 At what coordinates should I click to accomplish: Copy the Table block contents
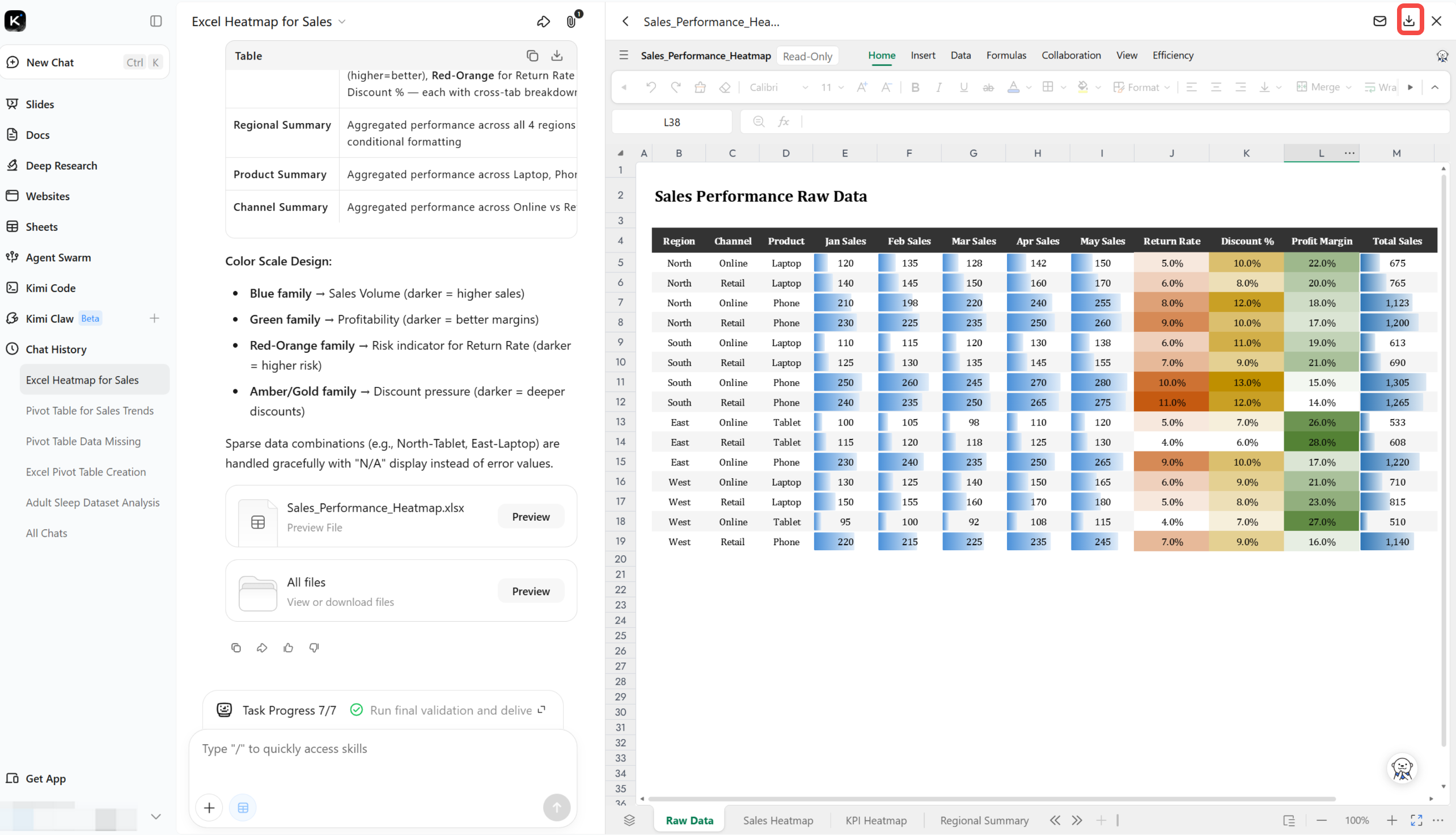point(532,56)
